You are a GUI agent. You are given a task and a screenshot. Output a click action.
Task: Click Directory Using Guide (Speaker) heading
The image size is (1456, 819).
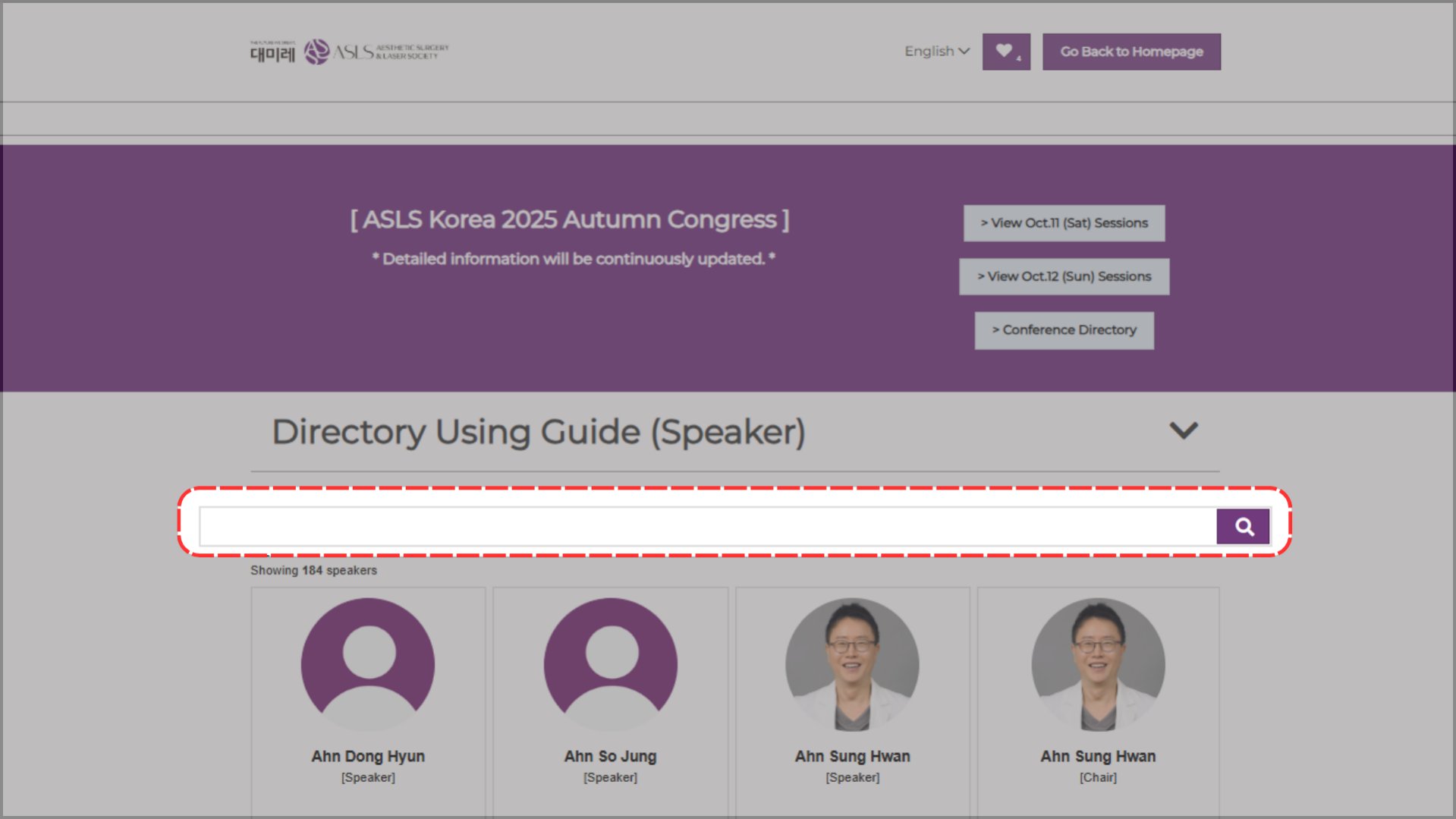pyautogui.click(x=539, y=432)
